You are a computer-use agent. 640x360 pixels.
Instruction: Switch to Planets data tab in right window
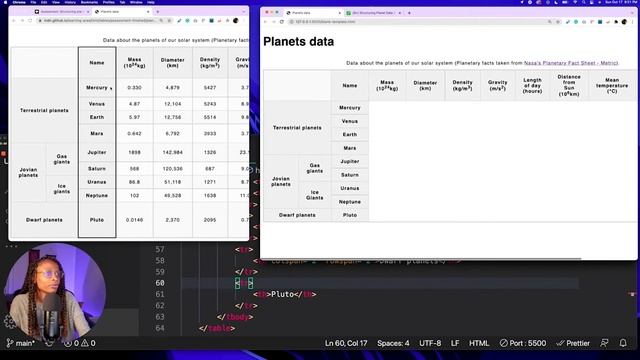coord(312,13)
